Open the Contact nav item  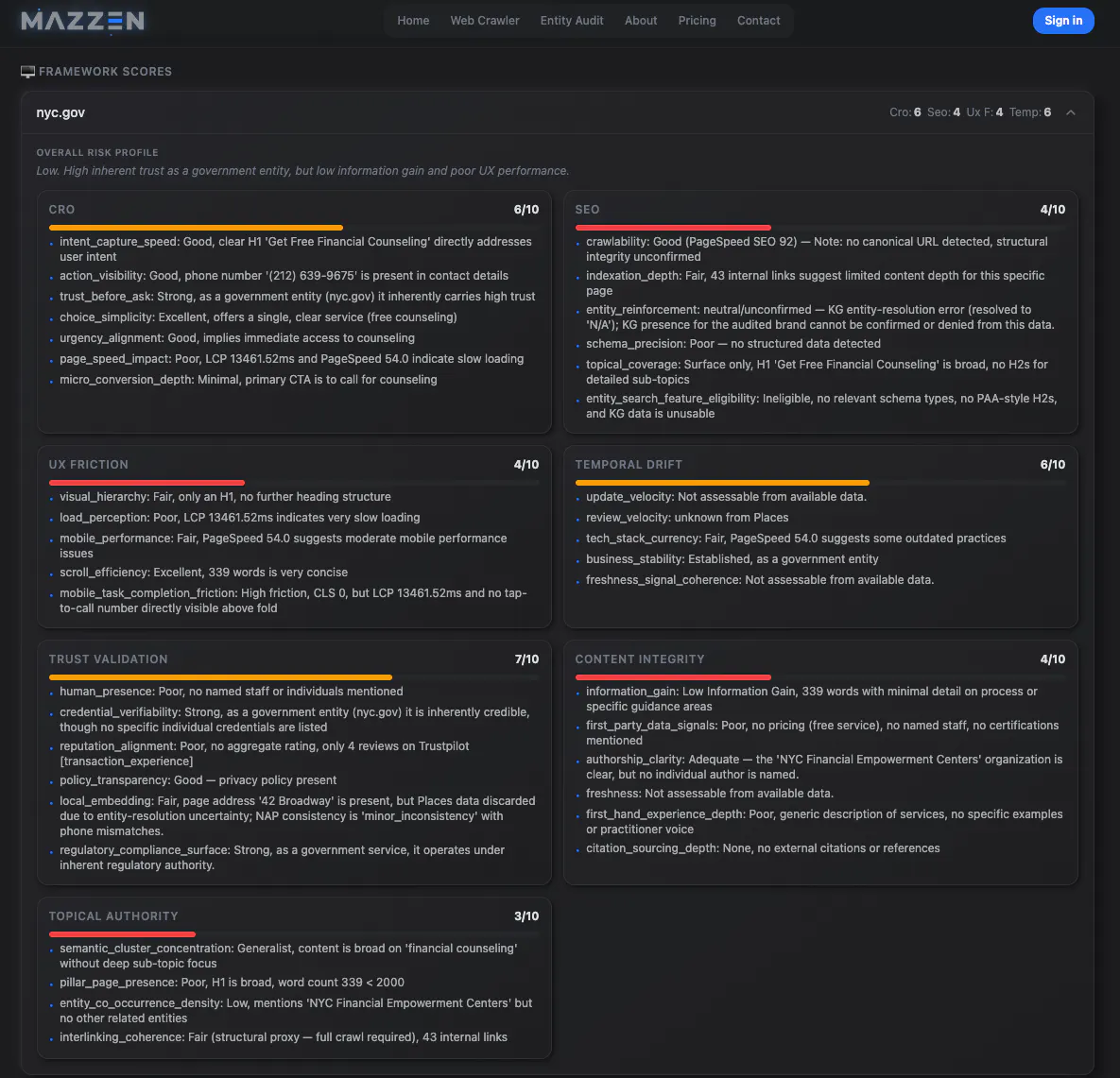[759, 21]
